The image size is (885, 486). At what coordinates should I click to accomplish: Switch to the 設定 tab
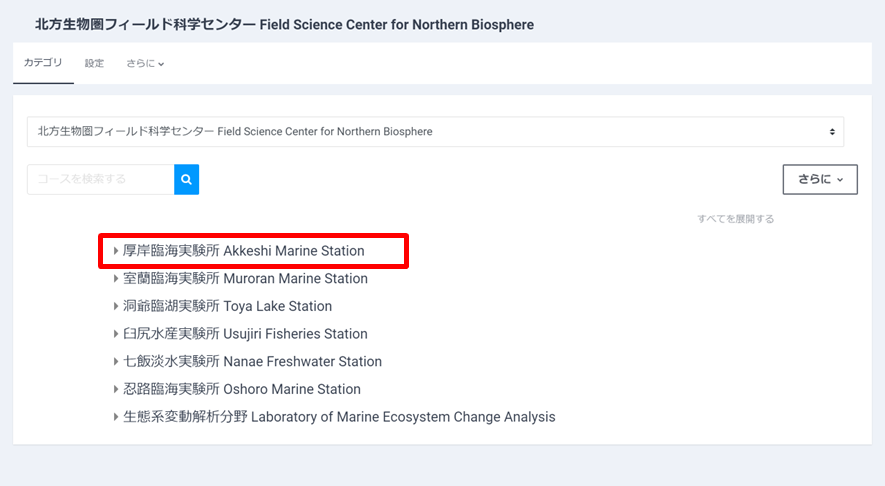click(x=94, y=63)
